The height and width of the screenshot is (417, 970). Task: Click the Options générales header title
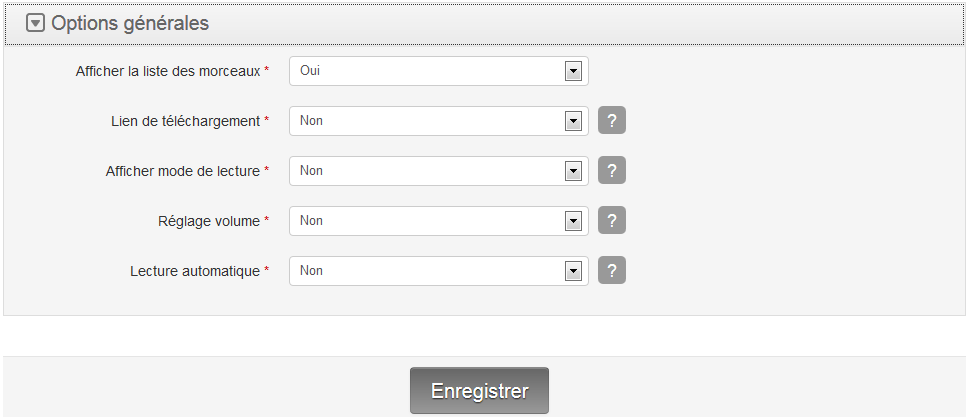[130, 23]
